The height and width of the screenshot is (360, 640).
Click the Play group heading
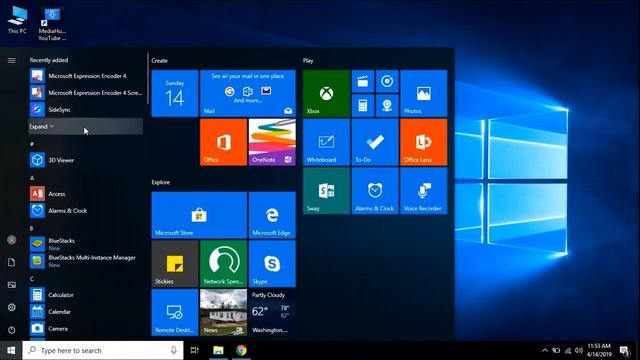pos(308,60)
